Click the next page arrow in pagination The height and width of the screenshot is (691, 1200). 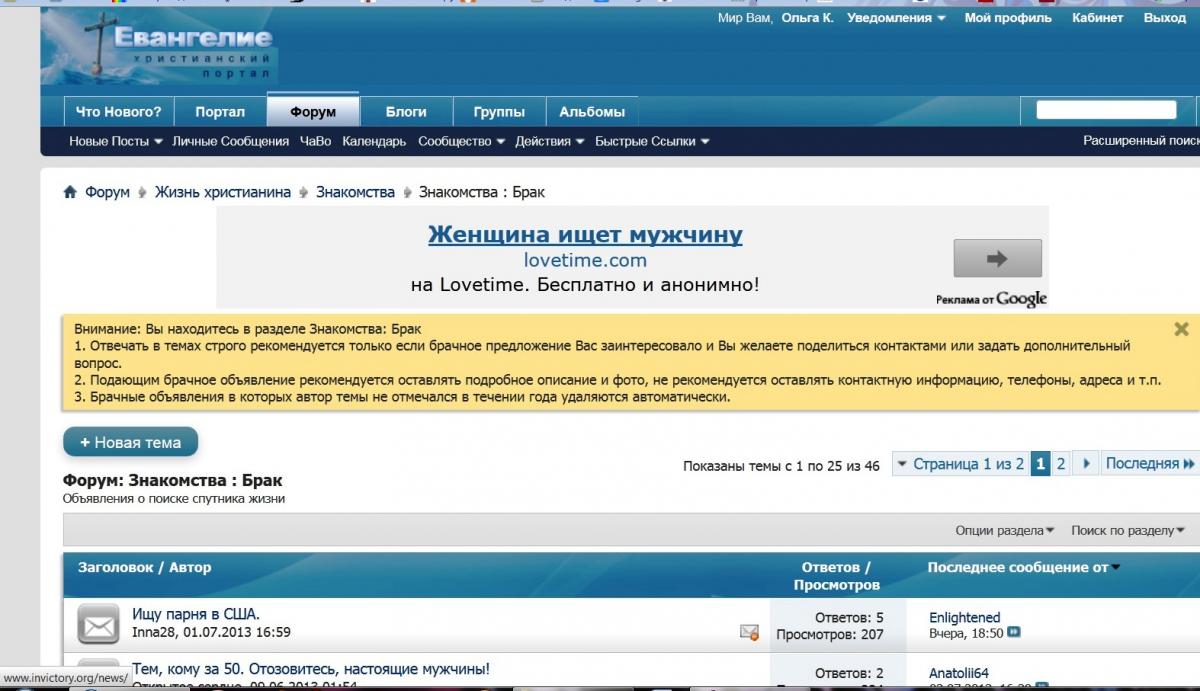click(1086, 463)
